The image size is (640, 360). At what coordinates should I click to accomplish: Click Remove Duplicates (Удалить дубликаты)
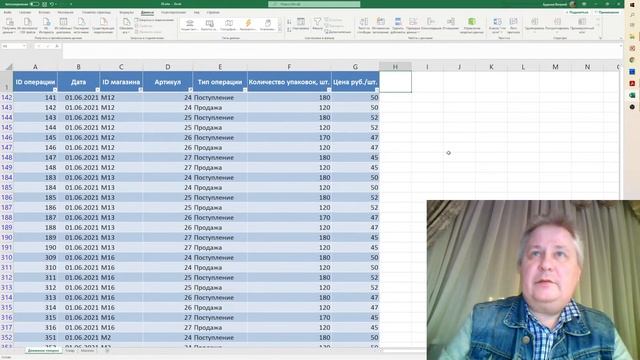point(398,25)
